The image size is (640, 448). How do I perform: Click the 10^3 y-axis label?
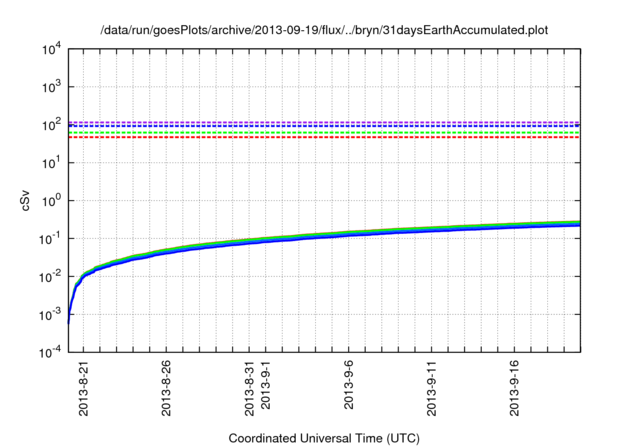(x=51, y=86)
